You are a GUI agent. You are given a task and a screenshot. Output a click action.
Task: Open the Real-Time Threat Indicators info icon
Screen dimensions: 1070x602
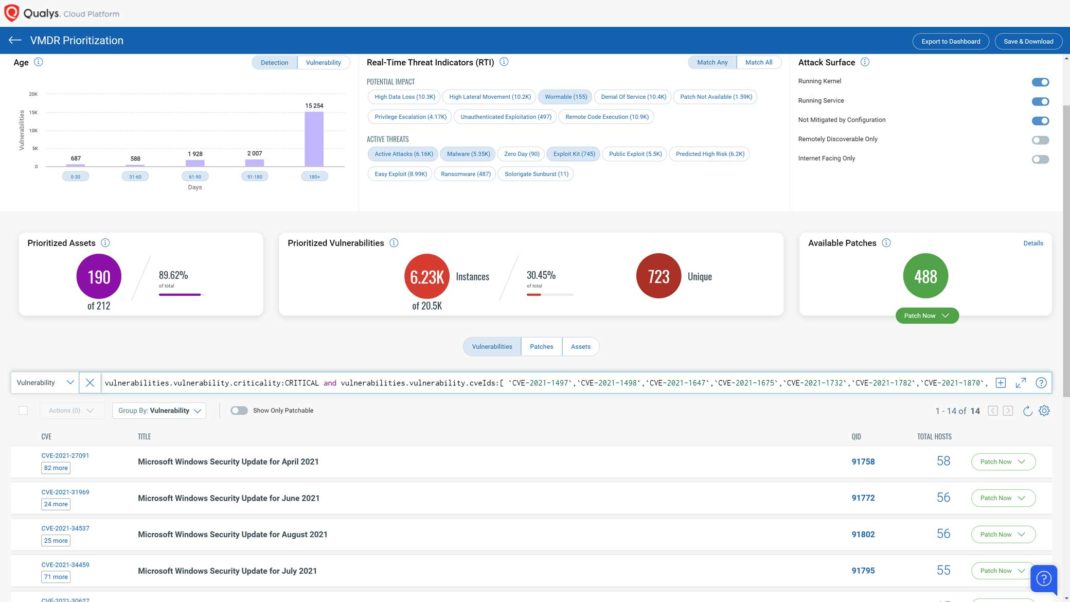504,62
